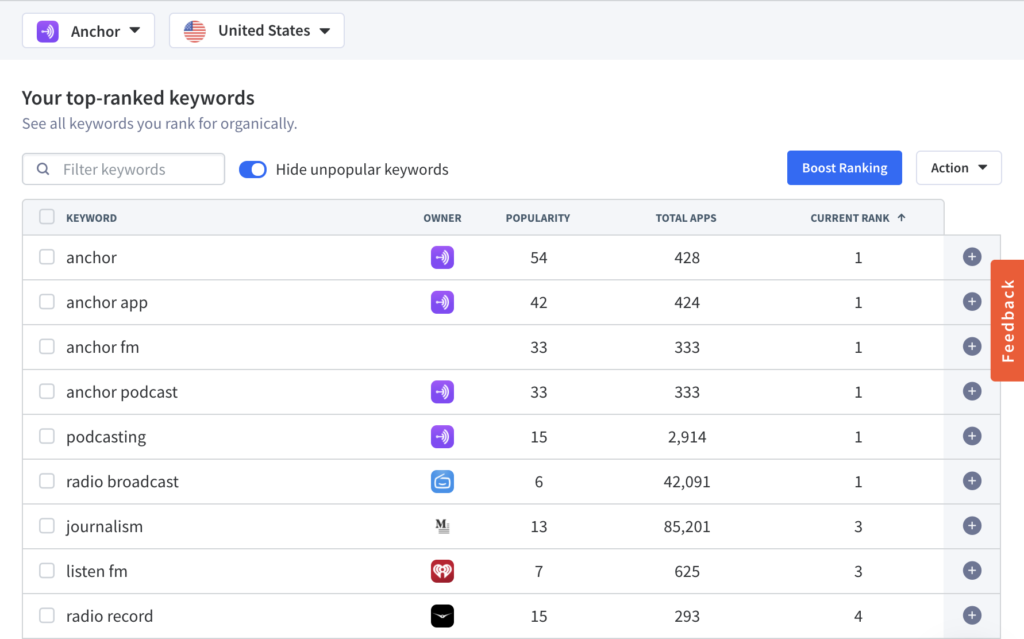
Task: Click plus icon for radio broadcast row
Action: click(x=972, y=481)
